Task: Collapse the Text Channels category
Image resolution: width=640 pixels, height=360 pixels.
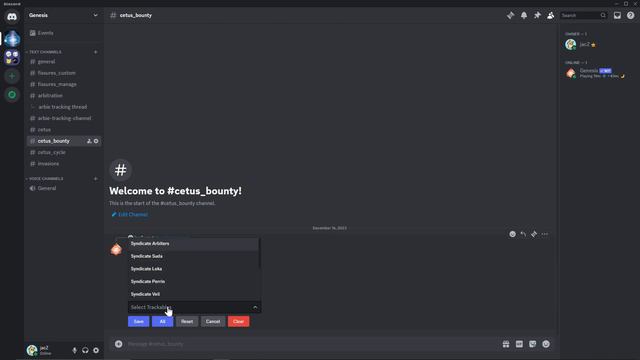Action: pyautogui.click(x=45, y=52)
